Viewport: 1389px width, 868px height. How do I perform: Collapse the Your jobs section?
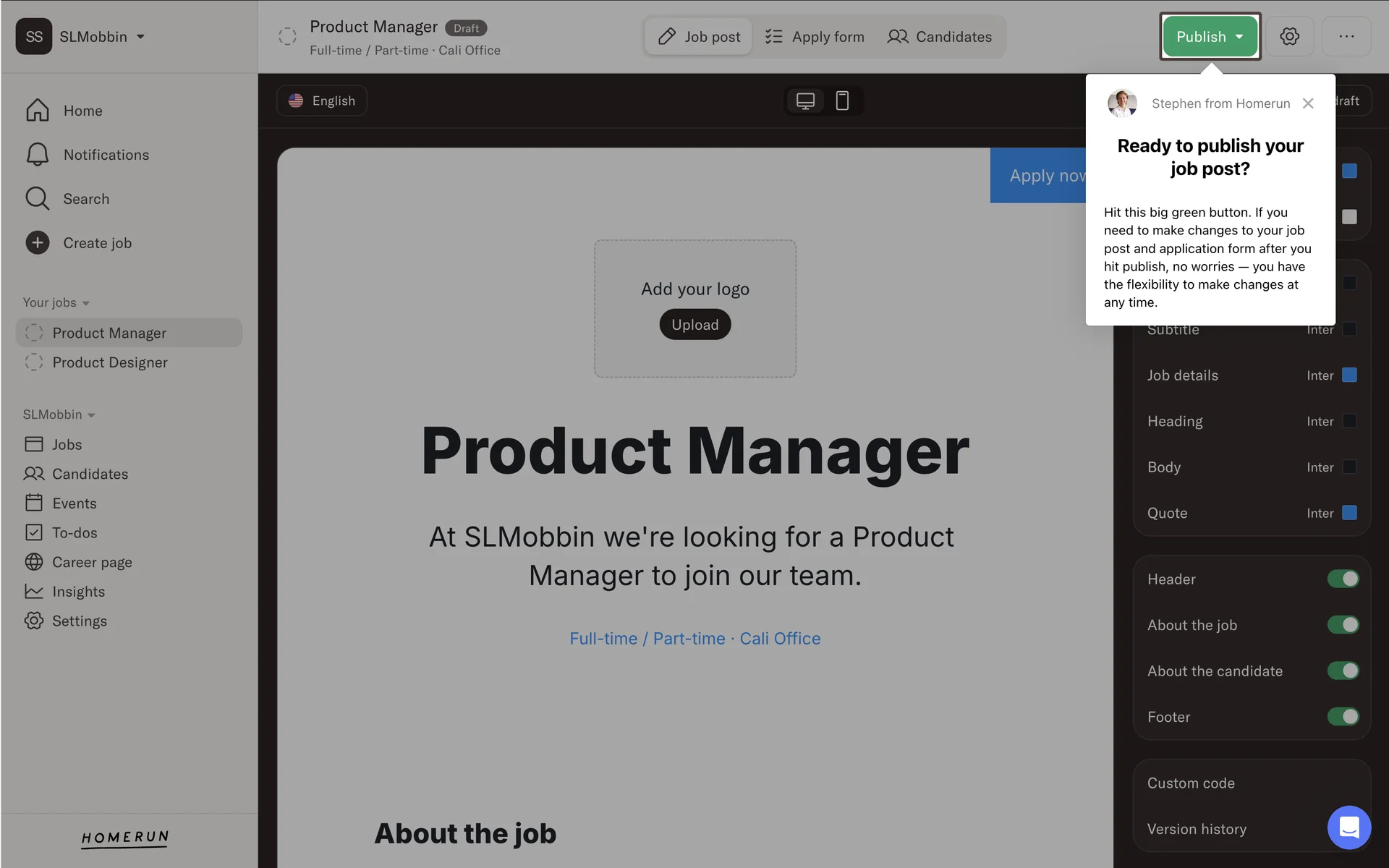(x=85, y=303)
